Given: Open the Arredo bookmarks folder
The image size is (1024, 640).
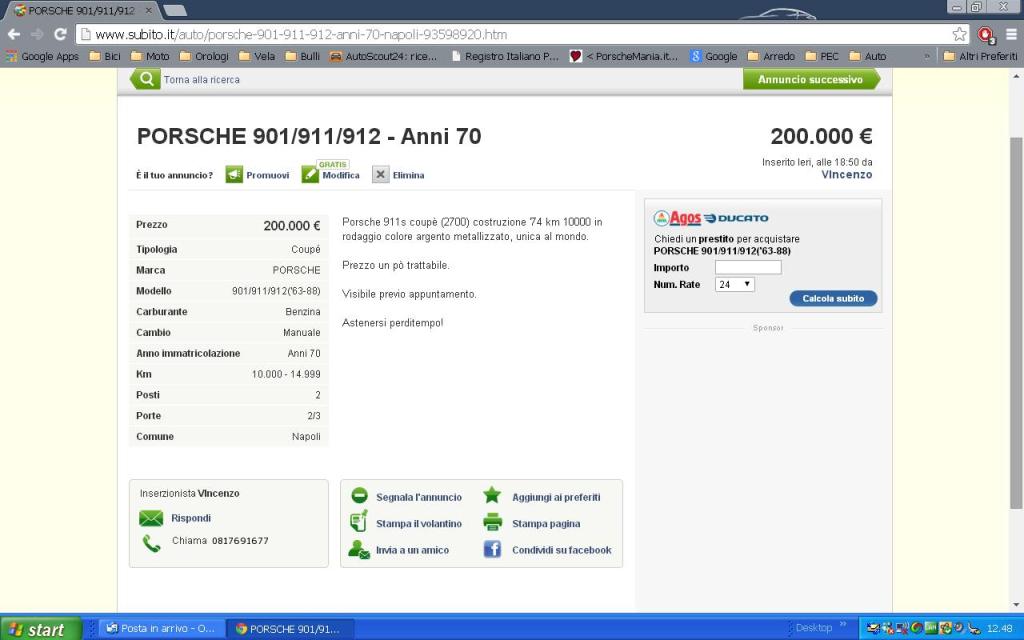Looking at the screenshot, I should click(x=772, y=56).
